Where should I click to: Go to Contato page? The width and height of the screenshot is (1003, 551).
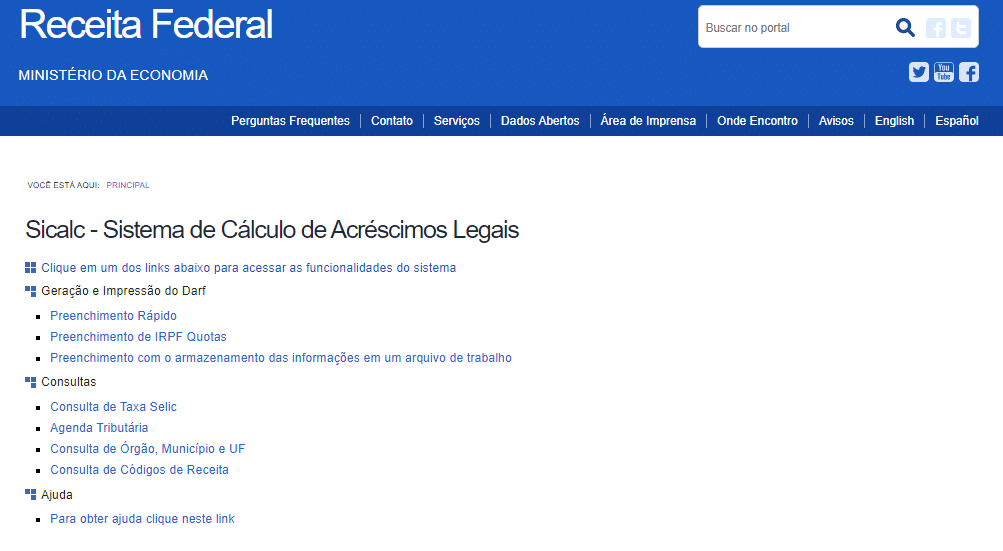391,121
